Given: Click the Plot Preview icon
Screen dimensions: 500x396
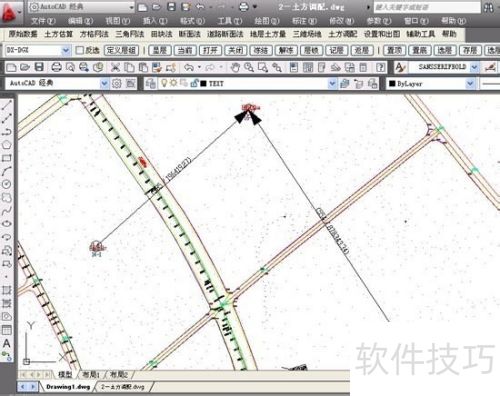Looking at the screenshot, I should [x=70, y=68].
